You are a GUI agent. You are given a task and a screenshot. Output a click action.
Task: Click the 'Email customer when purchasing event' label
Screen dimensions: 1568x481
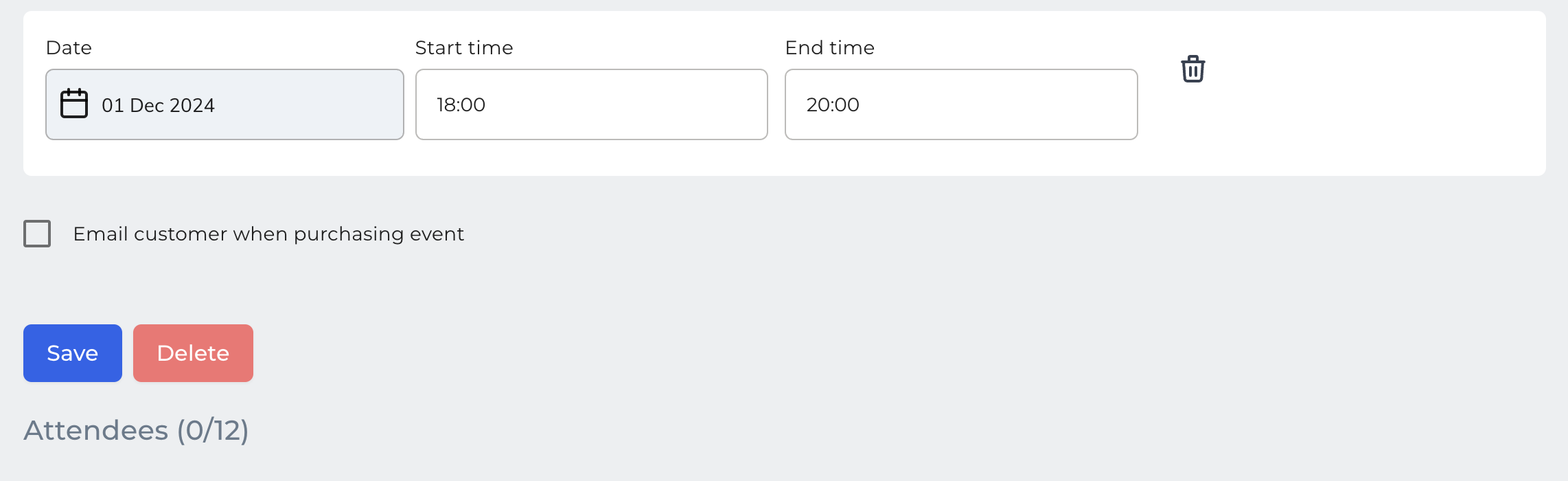pyautogui.click(x=268, y=234)
